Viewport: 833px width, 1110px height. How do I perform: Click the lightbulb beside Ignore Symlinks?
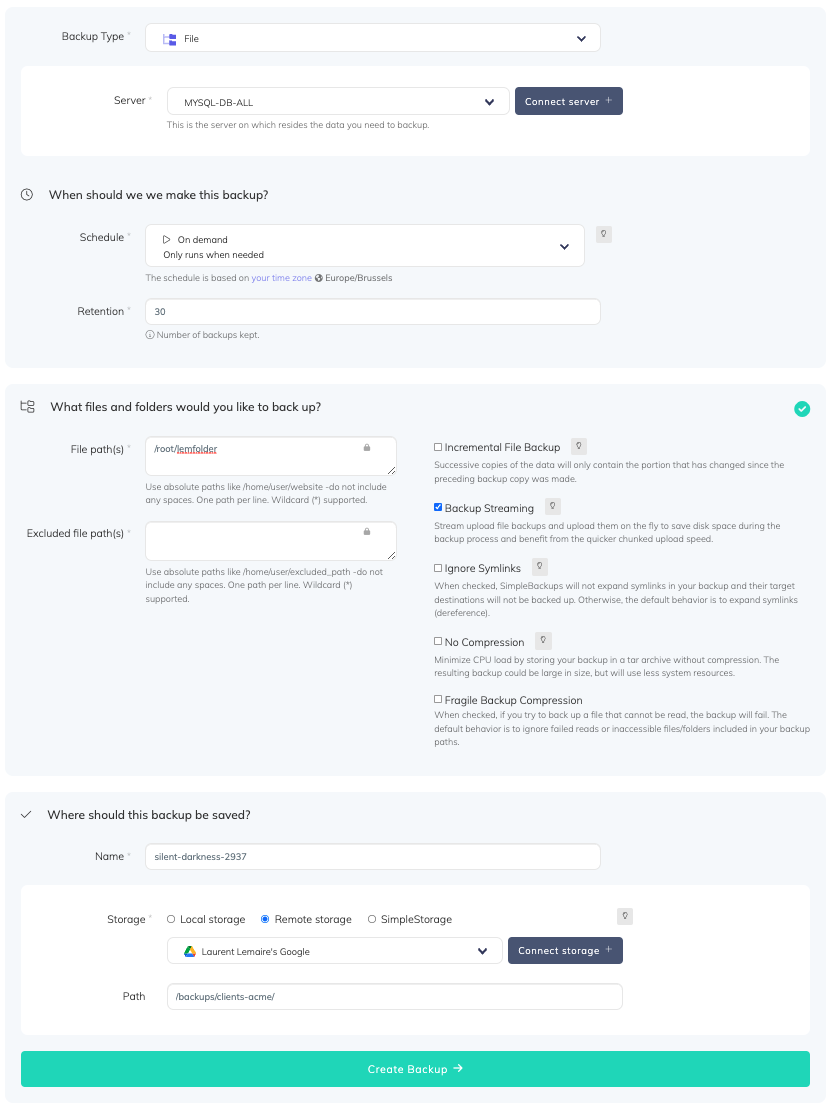click(540, 567)
